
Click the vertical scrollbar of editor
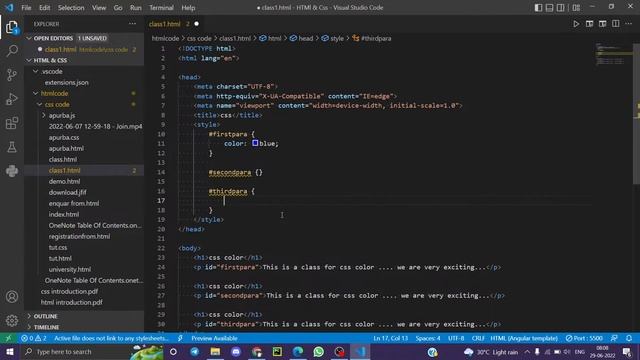(636, 113)
